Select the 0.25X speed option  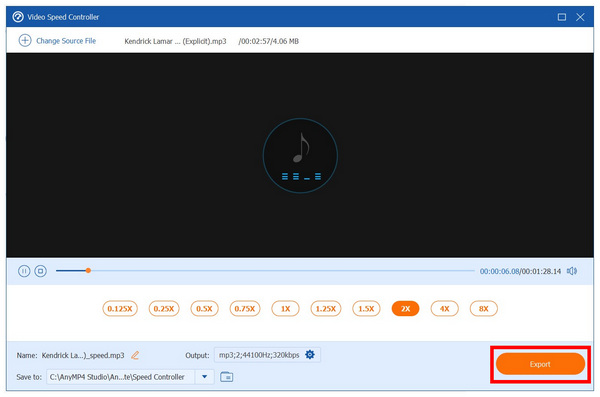(x=164, y=309)
